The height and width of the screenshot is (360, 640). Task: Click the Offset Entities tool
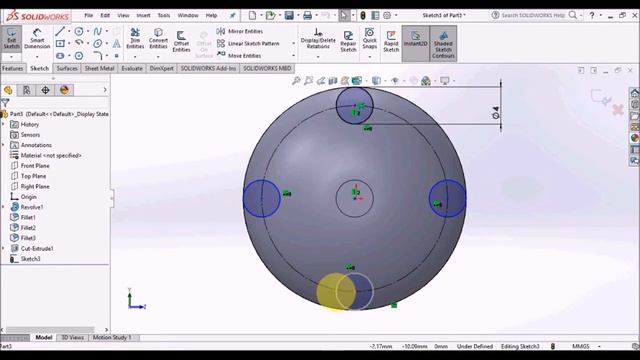[x=181, y=41]
